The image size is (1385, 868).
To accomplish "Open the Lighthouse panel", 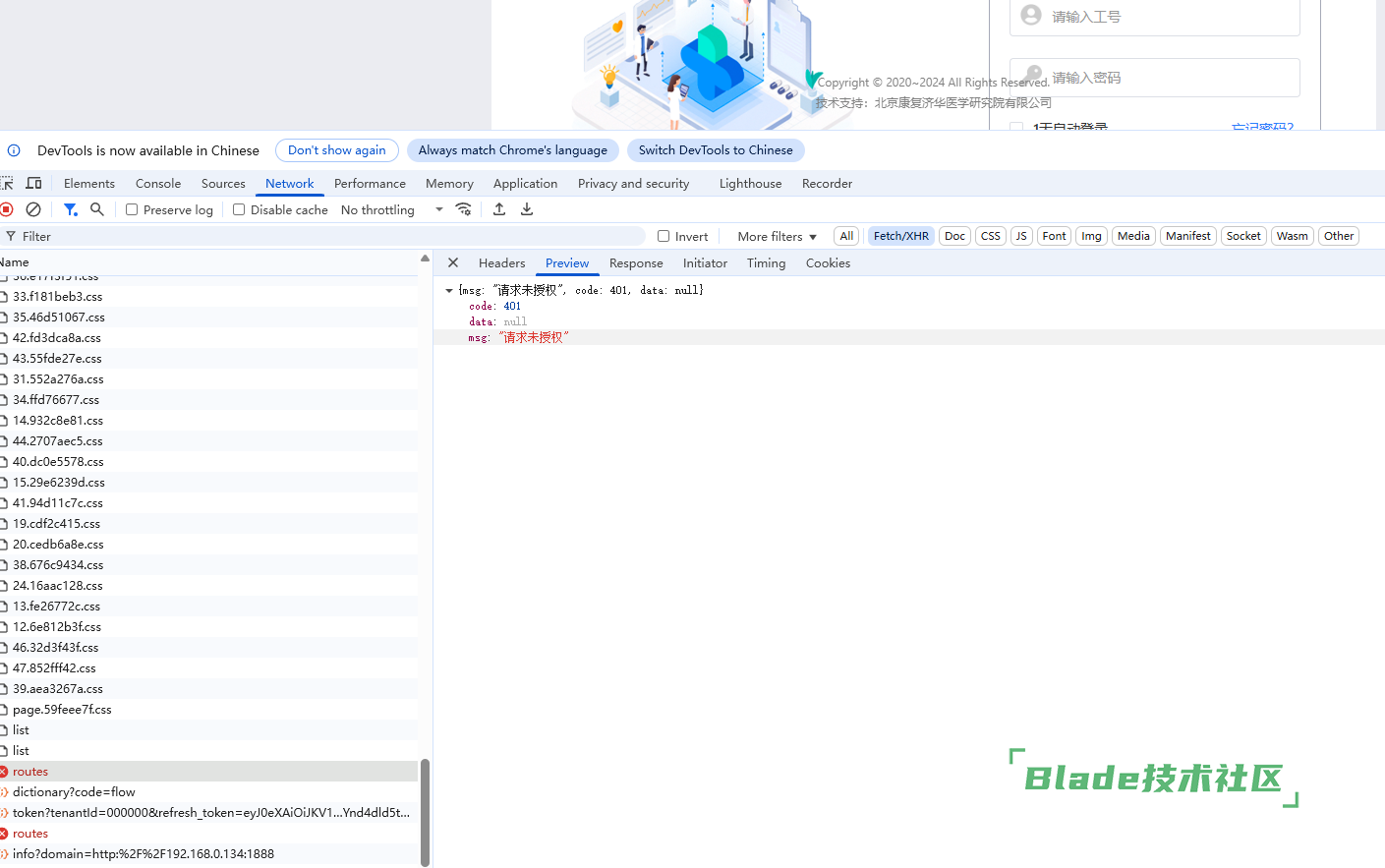I will (750, 183).
